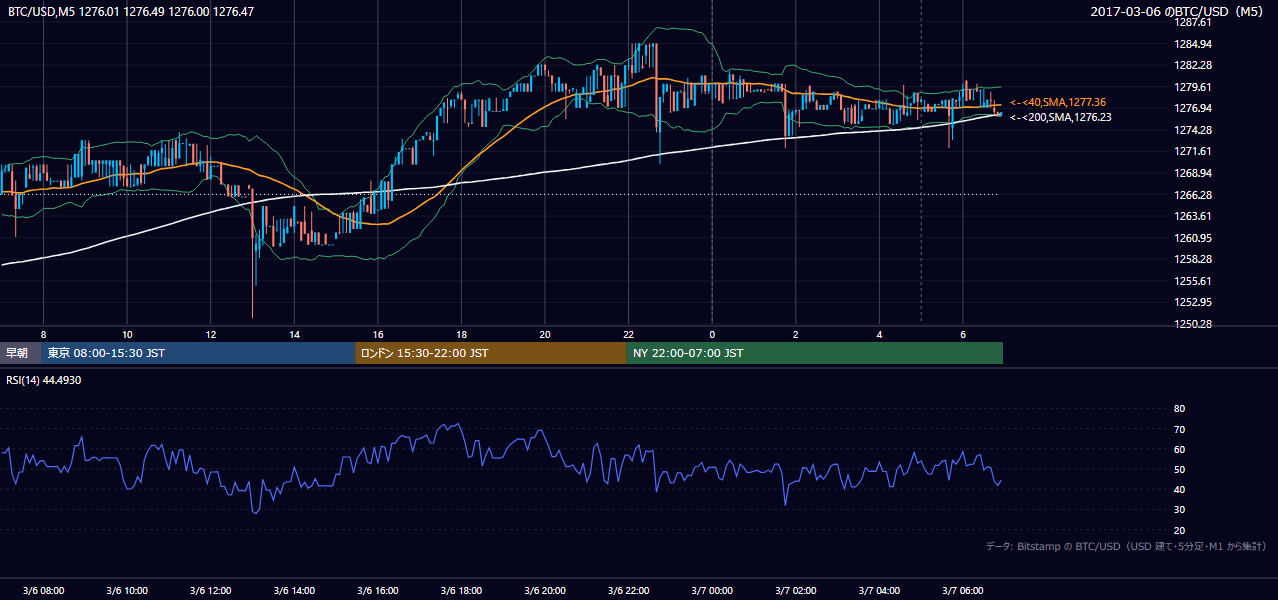Click price axis value 1274.28
Image resolution: width=1278 pixels, height=600 pixels.
coord(1193,130)
